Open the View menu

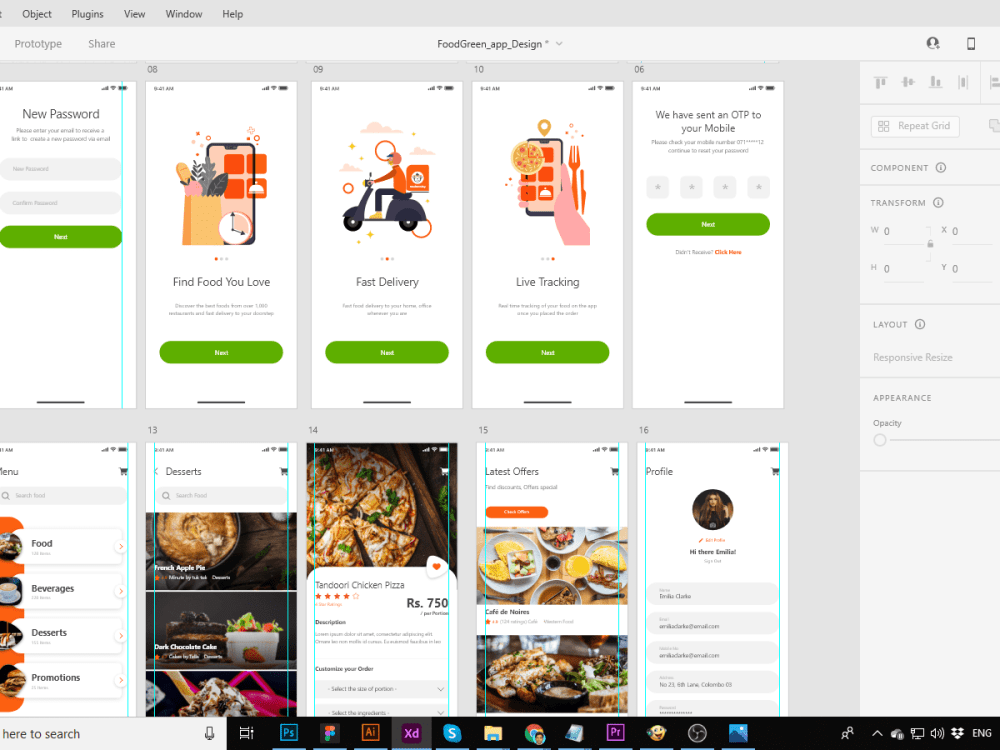[135, 14]
